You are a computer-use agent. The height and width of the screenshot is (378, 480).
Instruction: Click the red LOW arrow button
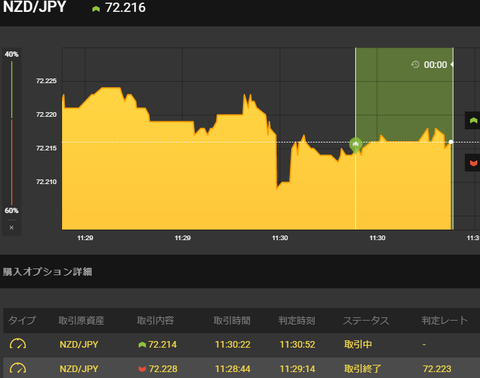coord(473,163)
